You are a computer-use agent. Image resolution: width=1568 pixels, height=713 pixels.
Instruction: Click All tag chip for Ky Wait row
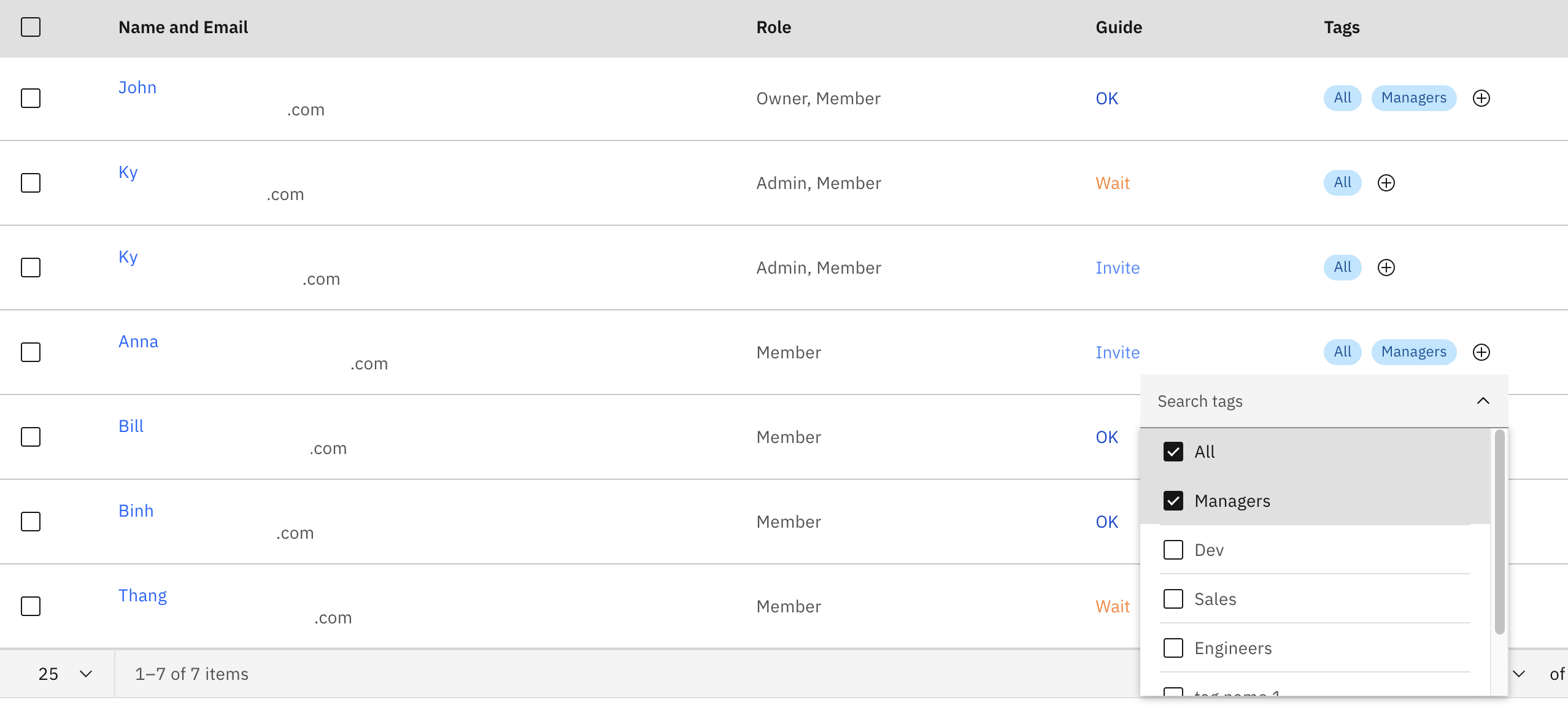point(1342,183)
